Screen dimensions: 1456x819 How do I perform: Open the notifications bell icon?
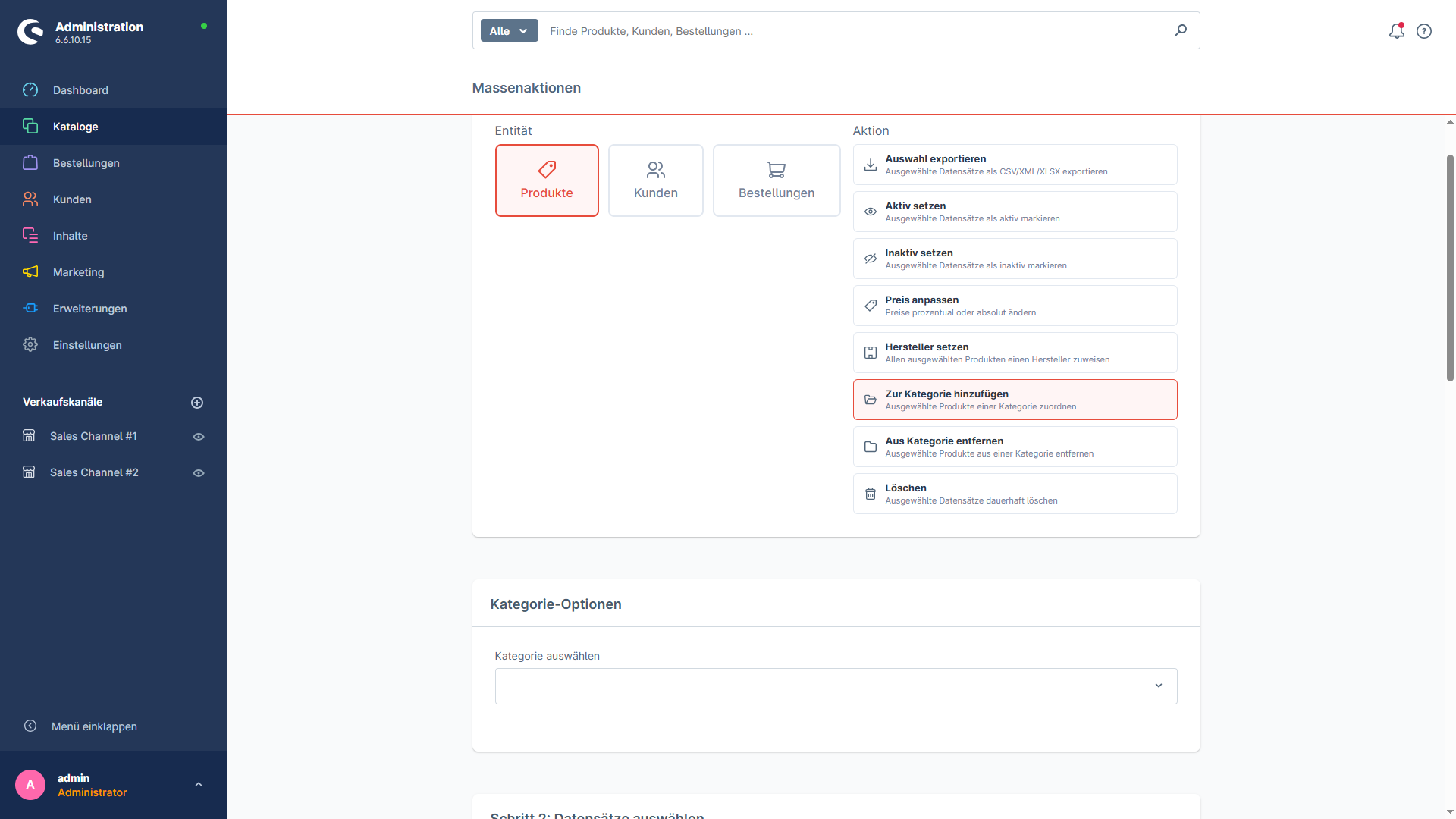(1396, 31)
